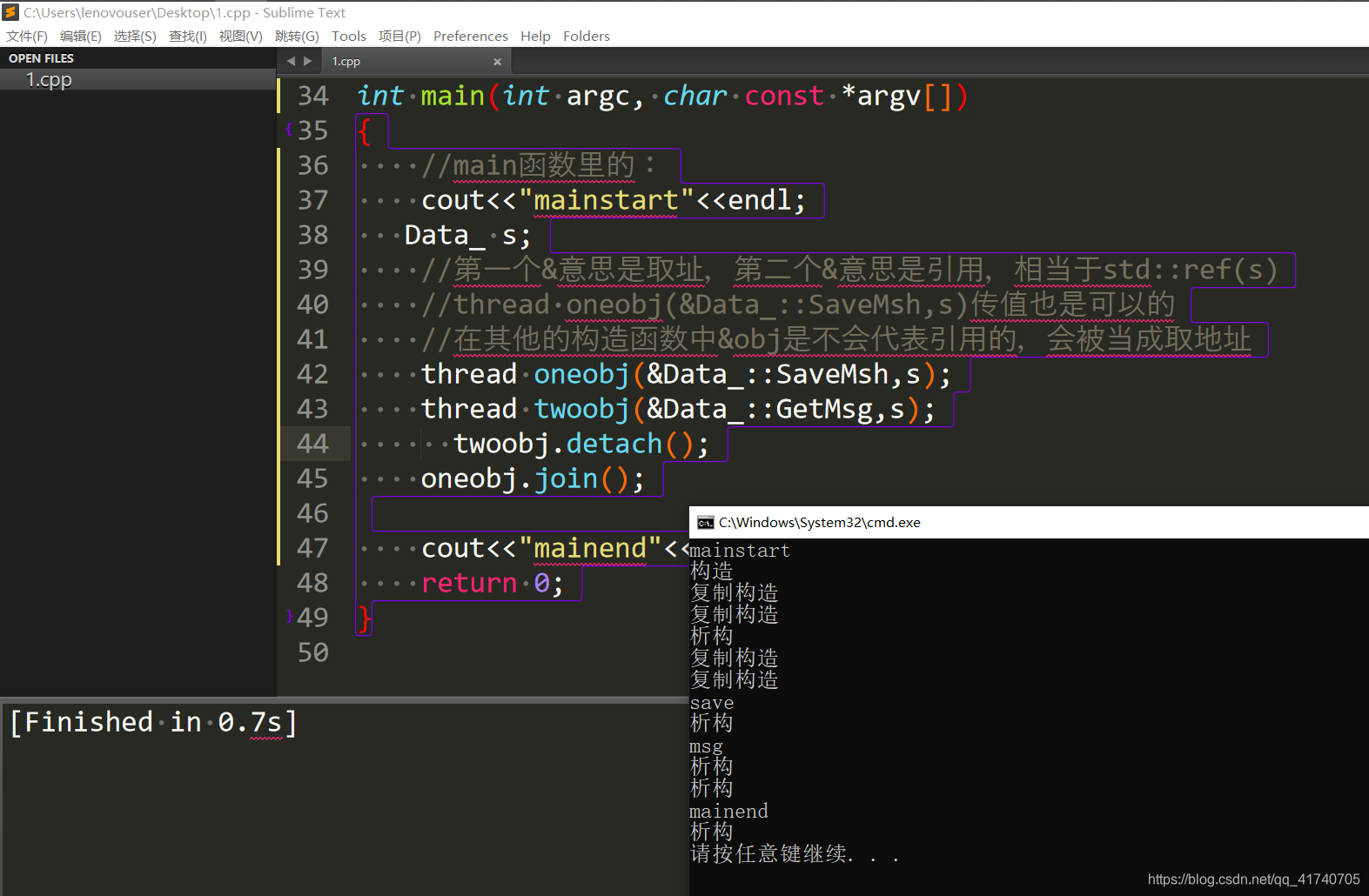The width and height of the screenshot is (1369, 896).
Task: Click the commented thread oneobj line 40
Action: tap(798, 304)
